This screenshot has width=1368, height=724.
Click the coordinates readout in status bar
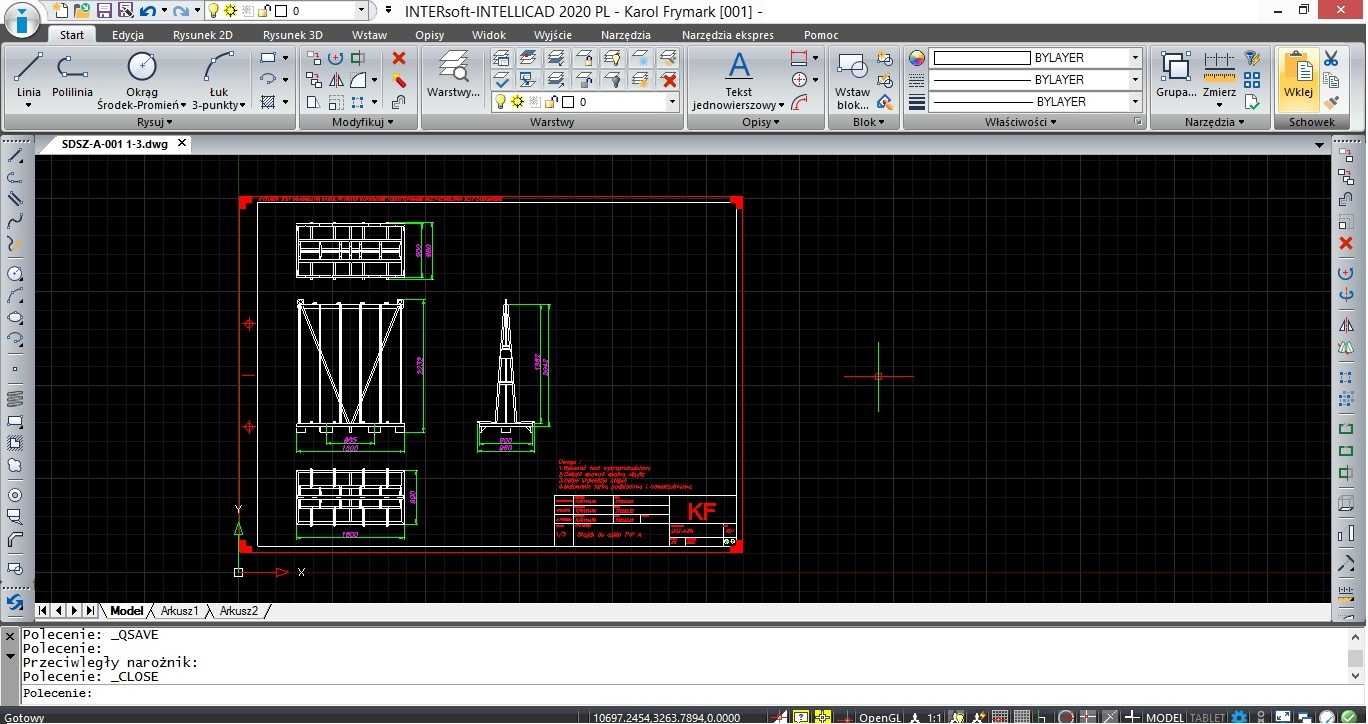(667, 717)
